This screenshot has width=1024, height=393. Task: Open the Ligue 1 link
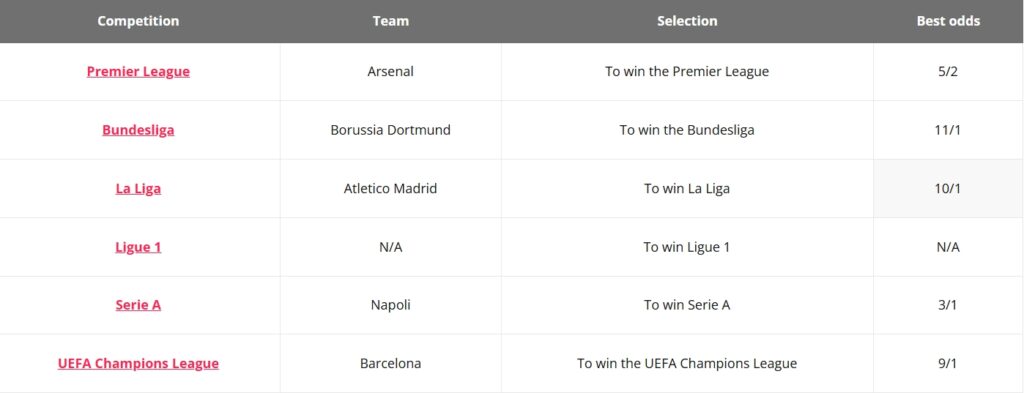coord(138,247)
